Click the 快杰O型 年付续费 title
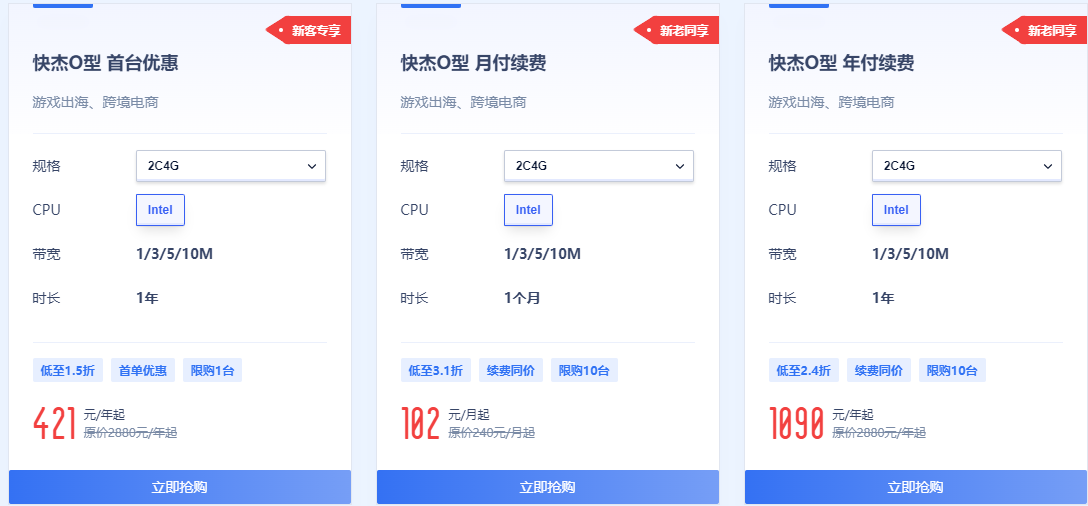1088x506 pixels. [841, 64]
